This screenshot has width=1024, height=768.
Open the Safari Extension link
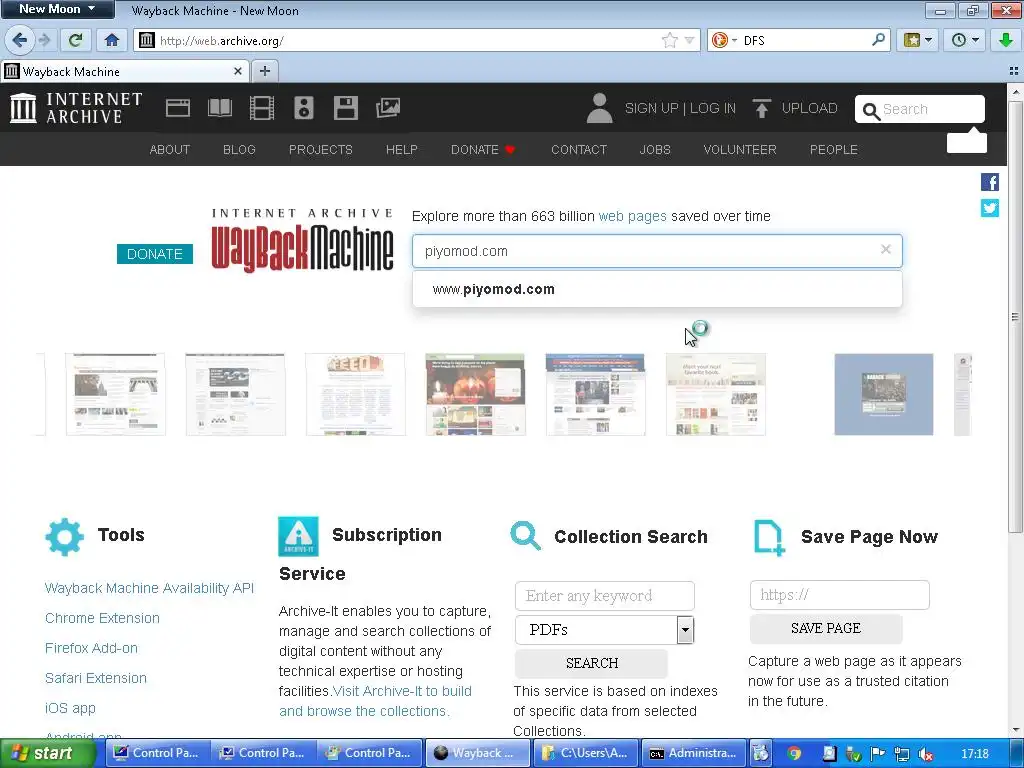[x=95, y=678]
